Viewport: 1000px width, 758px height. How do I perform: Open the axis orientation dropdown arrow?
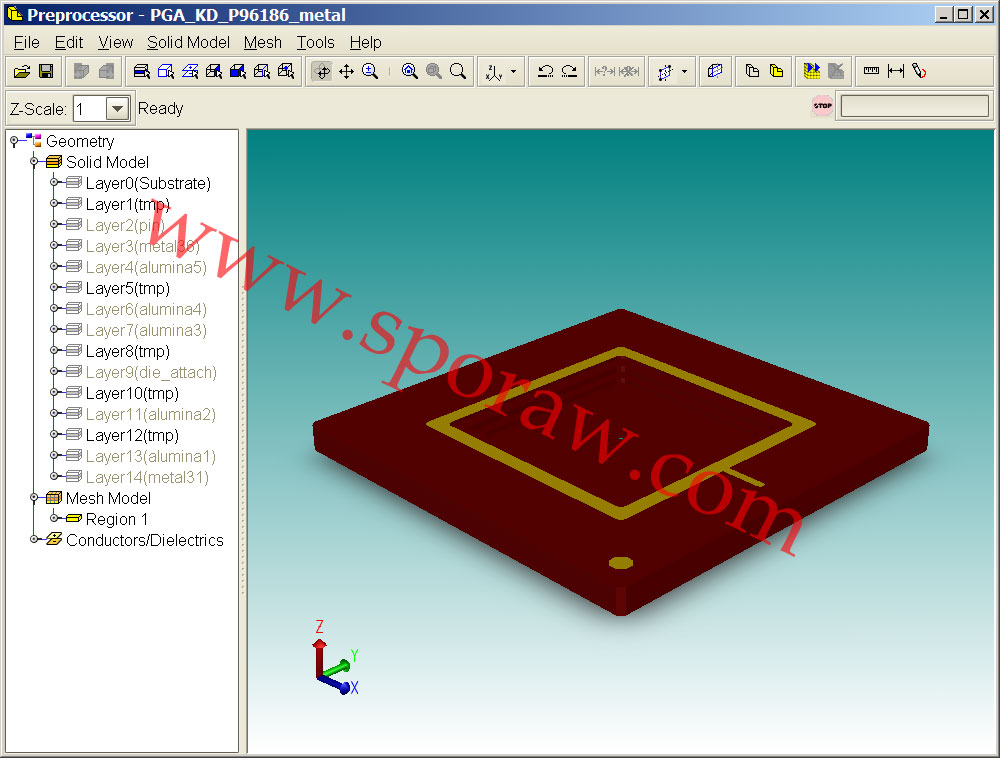pyautogui.click(x=513, y=72)
